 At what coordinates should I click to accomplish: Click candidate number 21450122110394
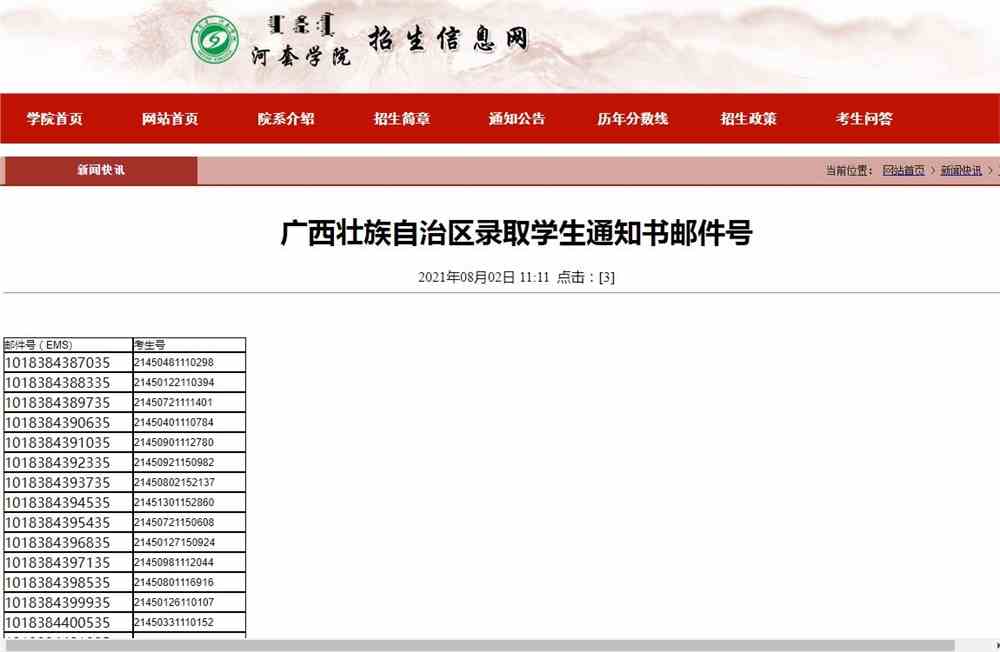[x=174, y=382]
